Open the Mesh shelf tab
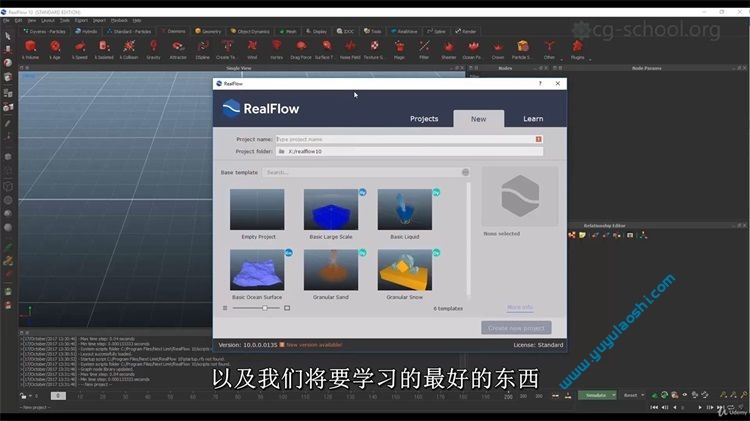Viewport: 750px width, 421px height. 288,32
